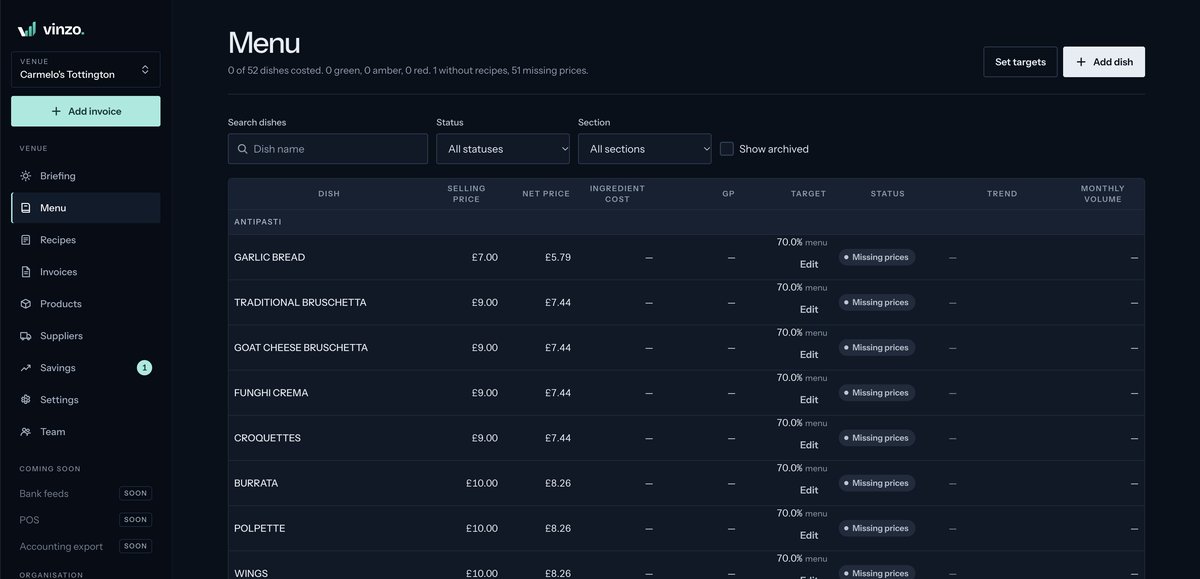Click the Team people icon
The height and width of the screenshot is (579, 1200).
coord(26,432)
